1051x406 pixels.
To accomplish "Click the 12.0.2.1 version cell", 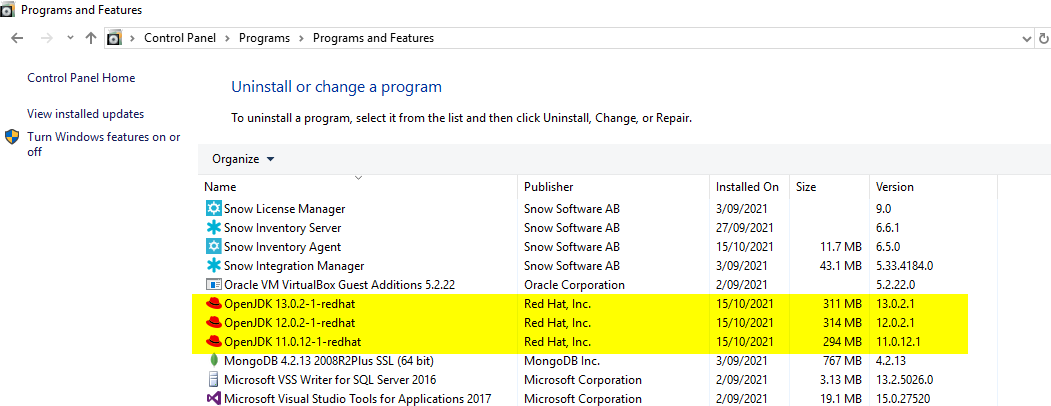I will (x=896, y=323).
